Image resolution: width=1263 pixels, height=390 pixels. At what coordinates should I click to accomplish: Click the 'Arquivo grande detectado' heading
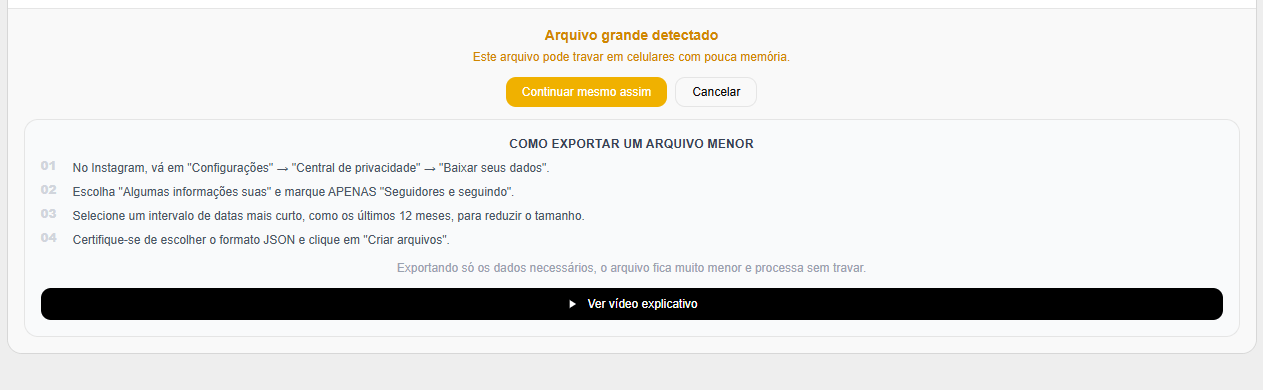[631, 36]
